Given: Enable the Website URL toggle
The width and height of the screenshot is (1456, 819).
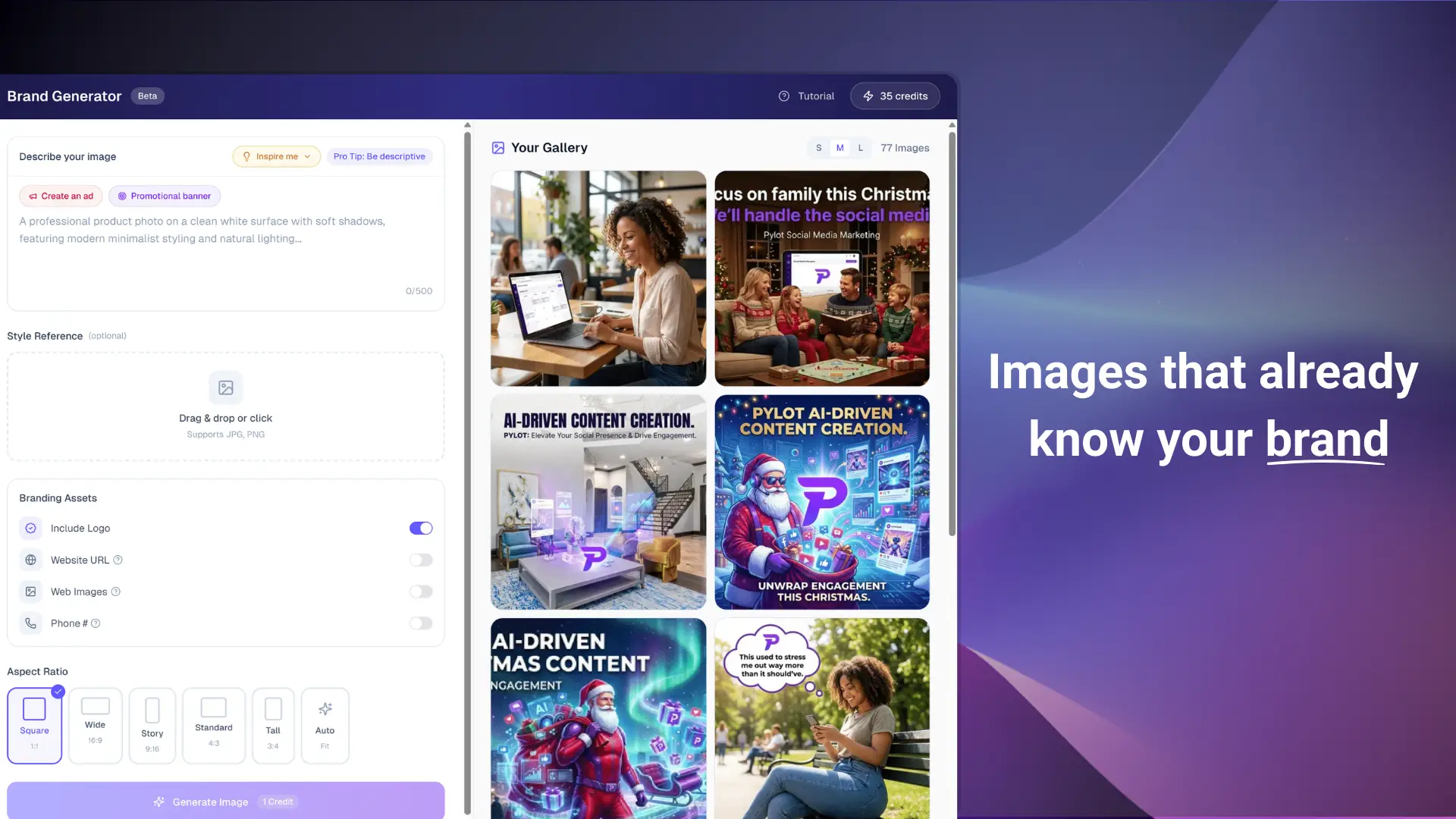Looking at the screenshot, I should [x=421, y=560].
